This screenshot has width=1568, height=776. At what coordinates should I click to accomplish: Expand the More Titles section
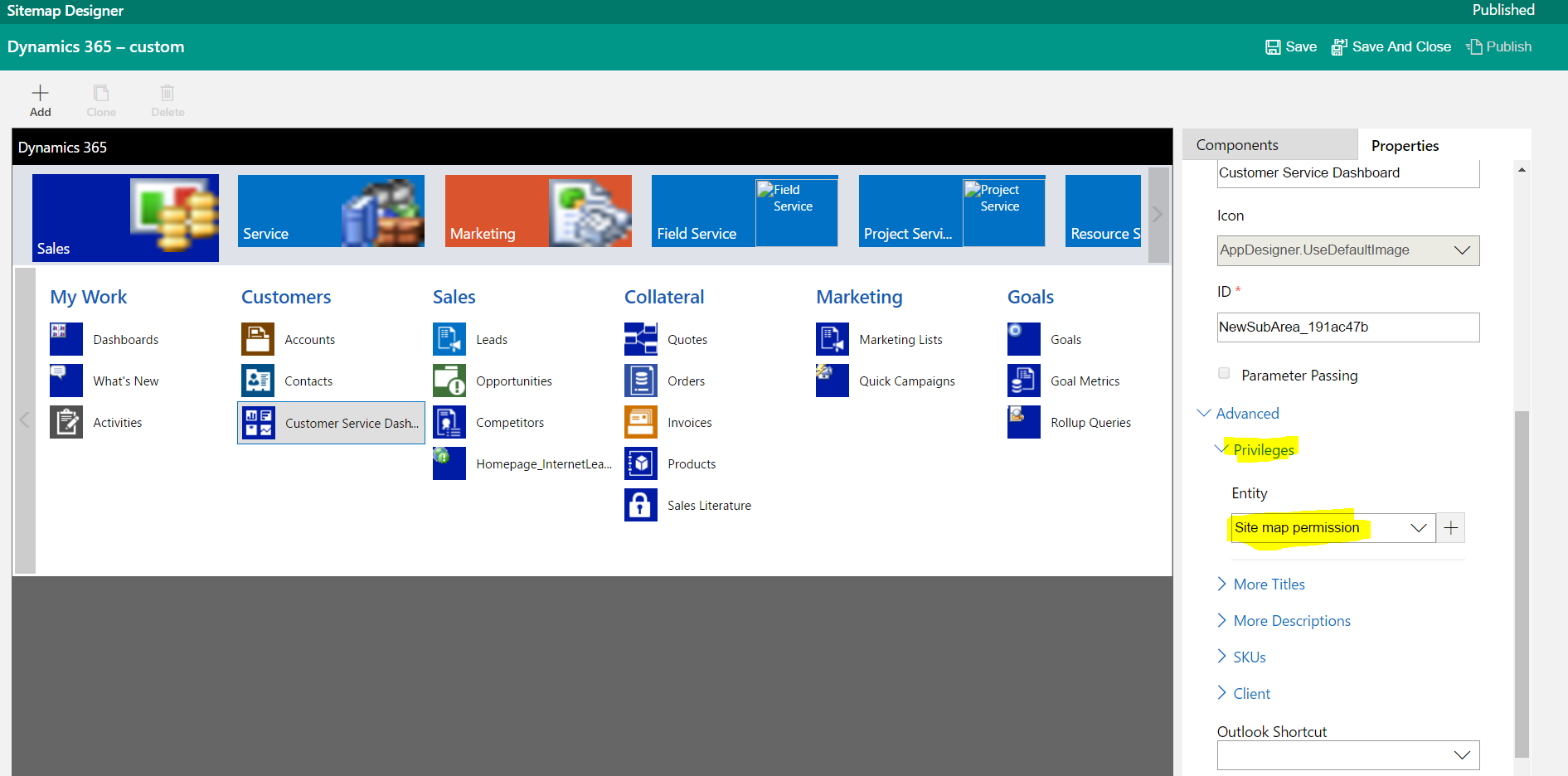[1268, 584]
